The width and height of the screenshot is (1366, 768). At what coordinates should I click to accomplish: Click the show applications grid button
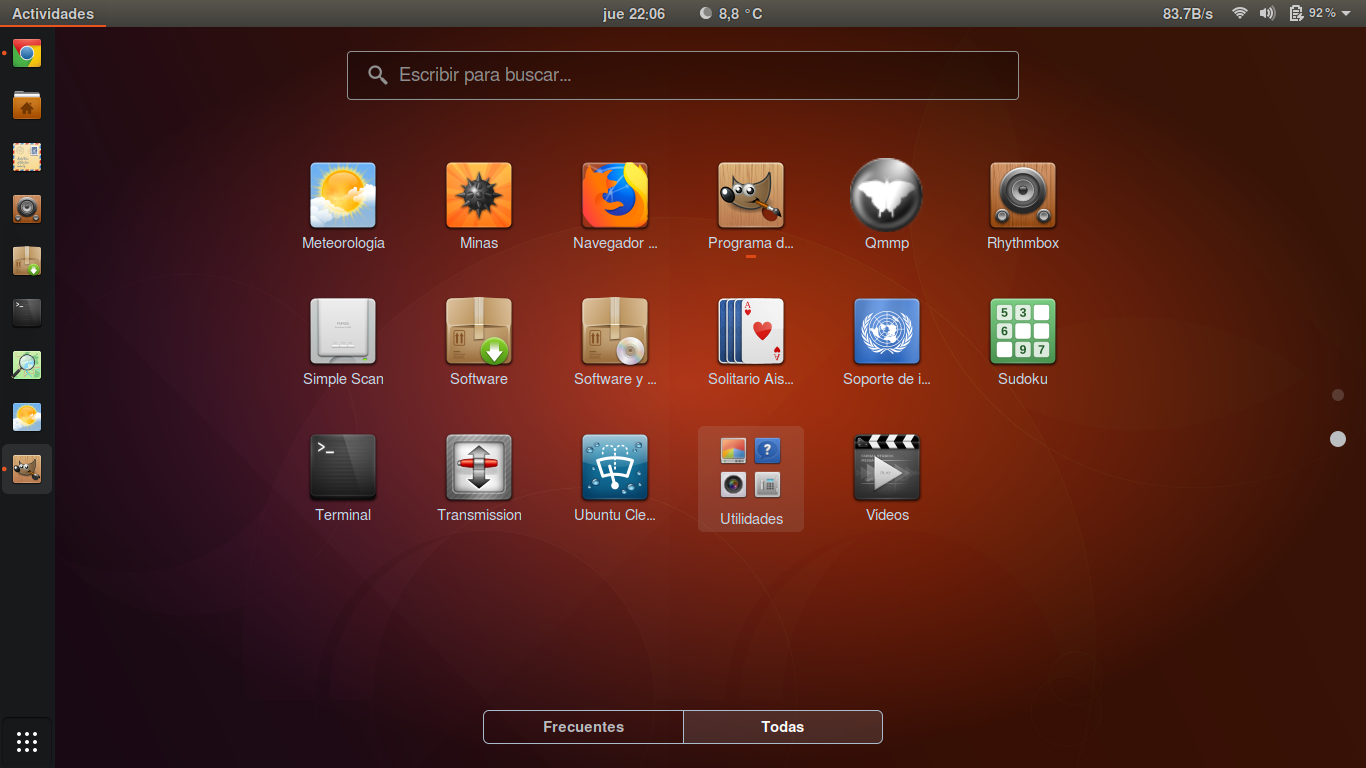[27, 742]
